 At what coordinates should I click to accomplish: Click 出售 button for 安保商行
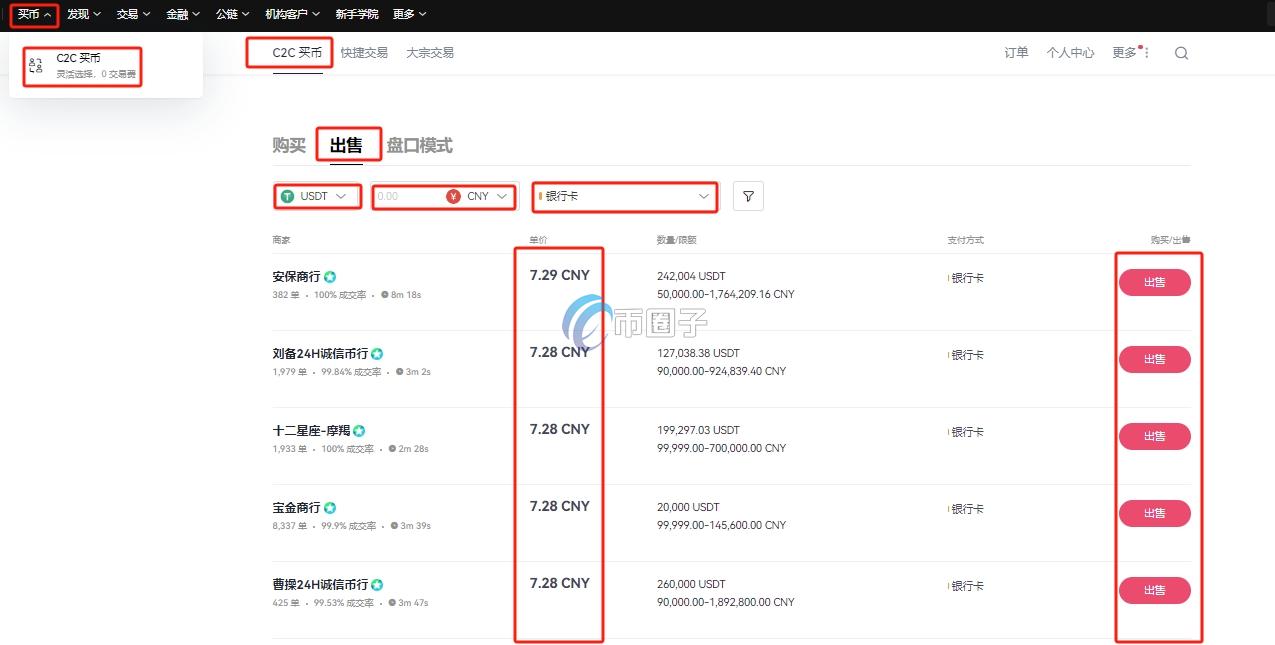(1154, 282)
